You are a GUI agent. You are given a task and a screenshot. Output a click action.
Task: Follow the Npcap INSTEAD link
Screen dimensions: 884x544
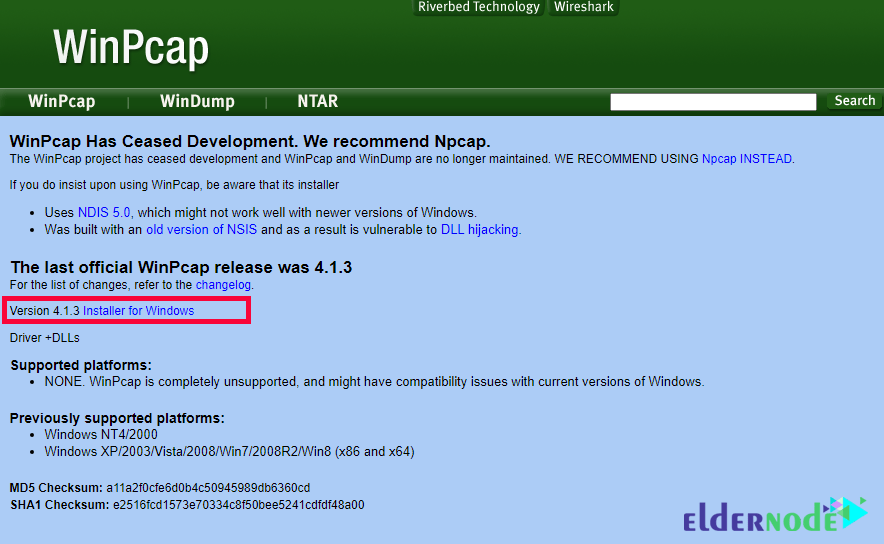coord(746,159)
